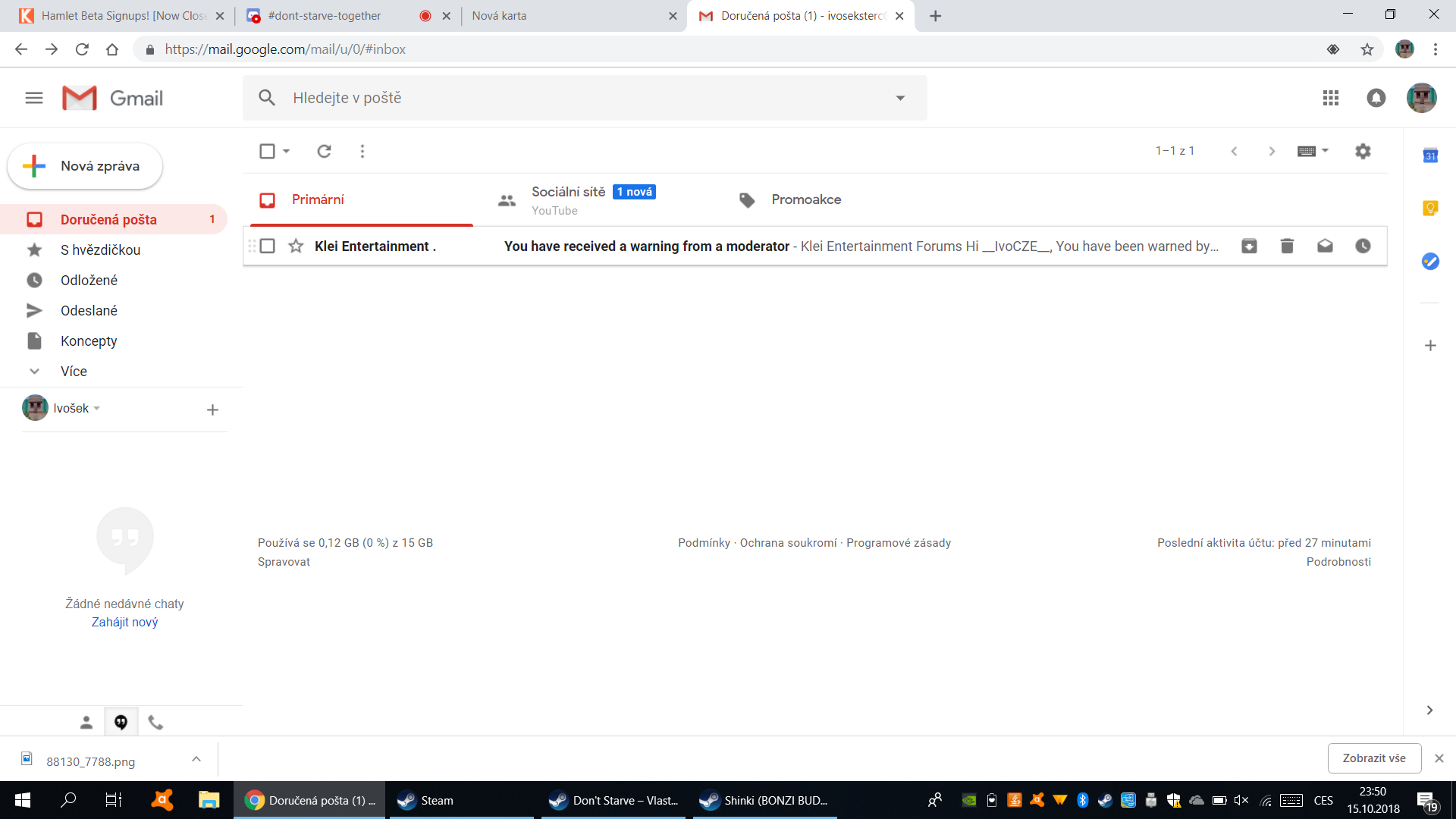The width and height of the screenshot is (1456, 819).
Task: Open the Gmail settings gear
Action: coord(1363,151)
